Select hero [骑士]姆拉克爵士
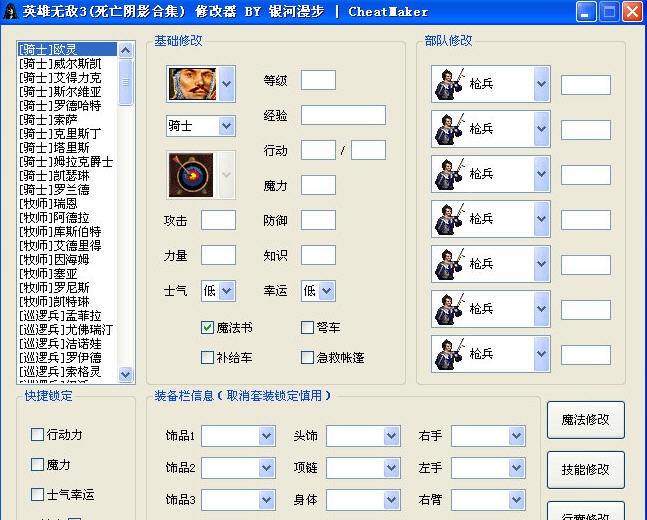Viewport: 647px width, 520px height. coord(67,162)
